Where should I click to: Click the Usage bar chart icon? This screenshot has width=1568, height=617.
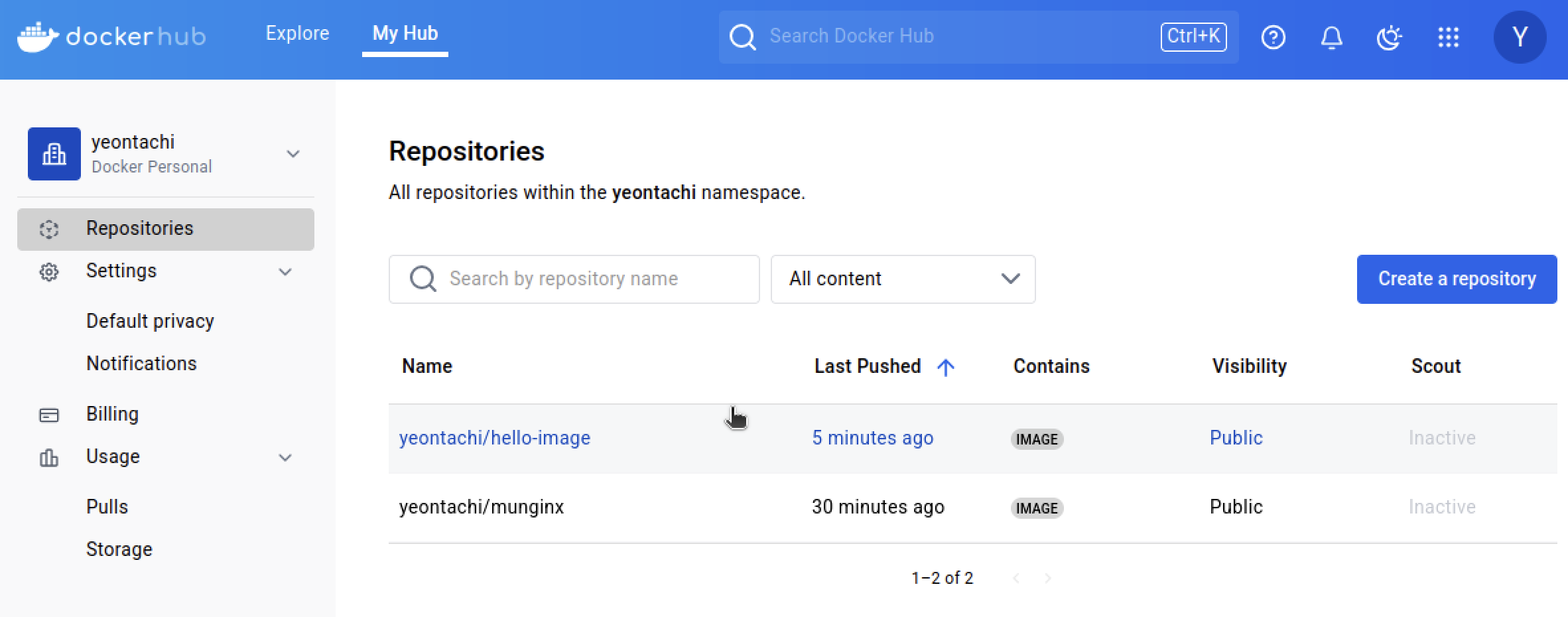49,458
